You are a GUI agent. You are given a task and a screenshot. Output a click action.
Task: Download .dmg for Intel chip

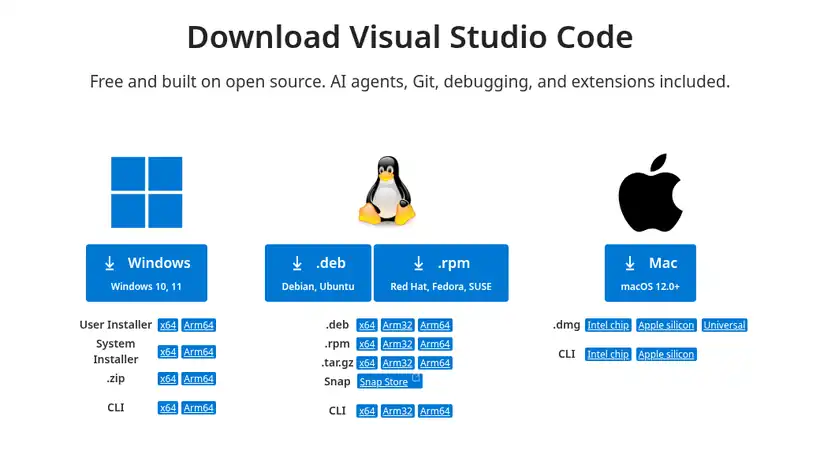click(608, 325)
